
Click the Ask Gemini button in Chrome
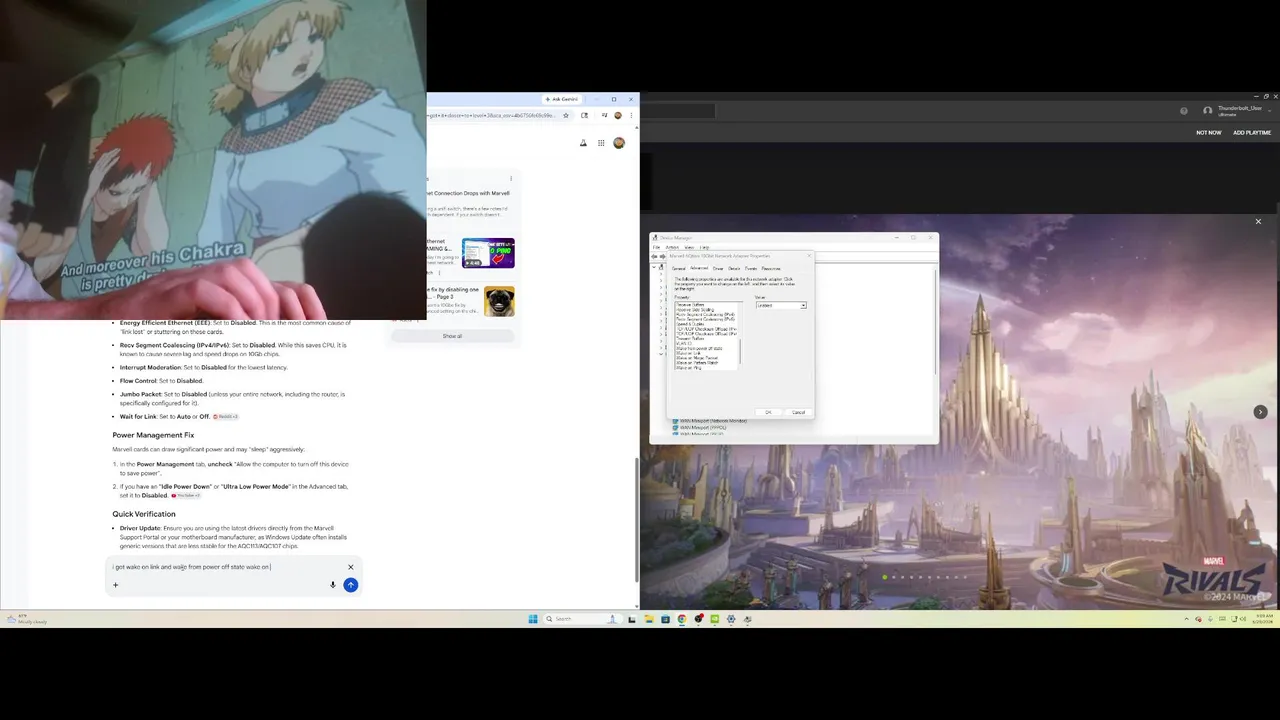point(562,99)
